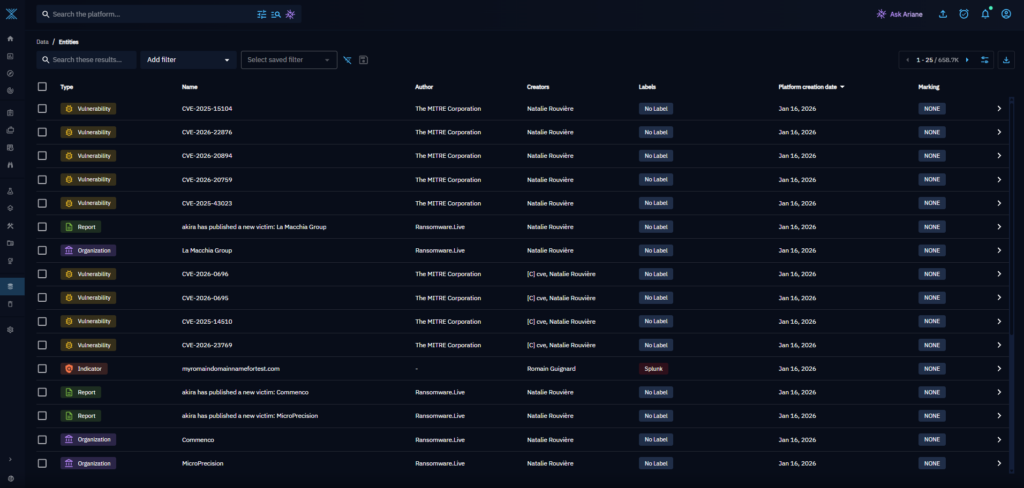
Task: Click the Ask Ariane AI assistant button
Action: click(899, 14)
